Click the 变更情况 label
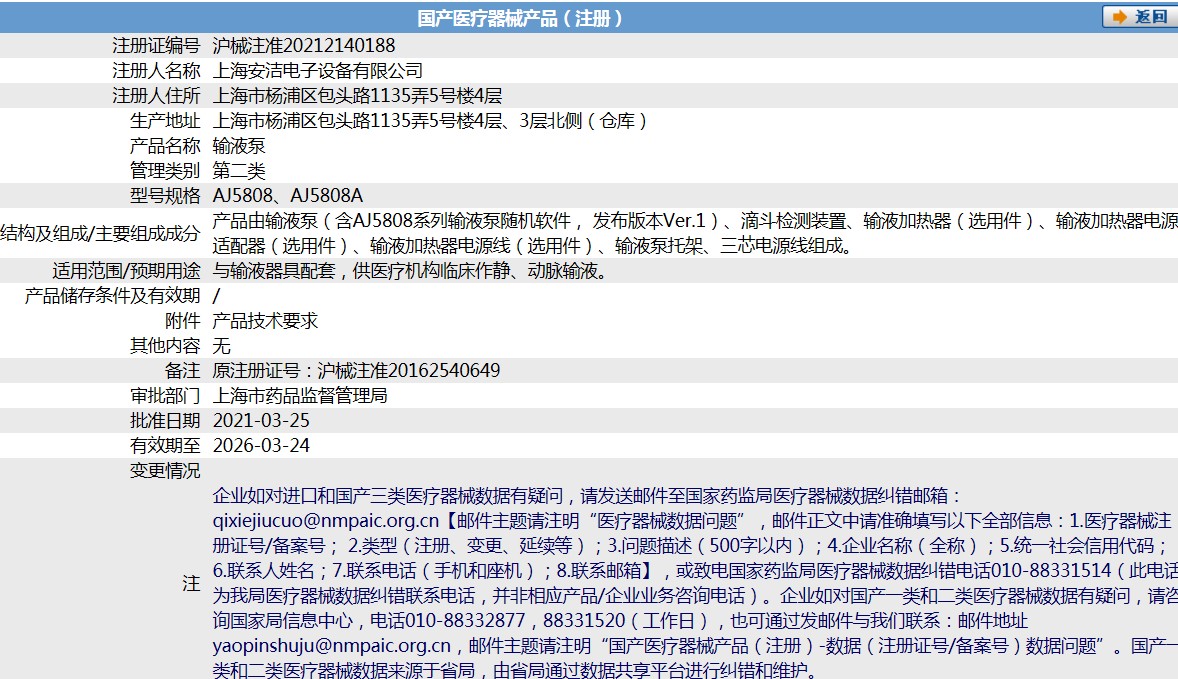 [165, 471]
